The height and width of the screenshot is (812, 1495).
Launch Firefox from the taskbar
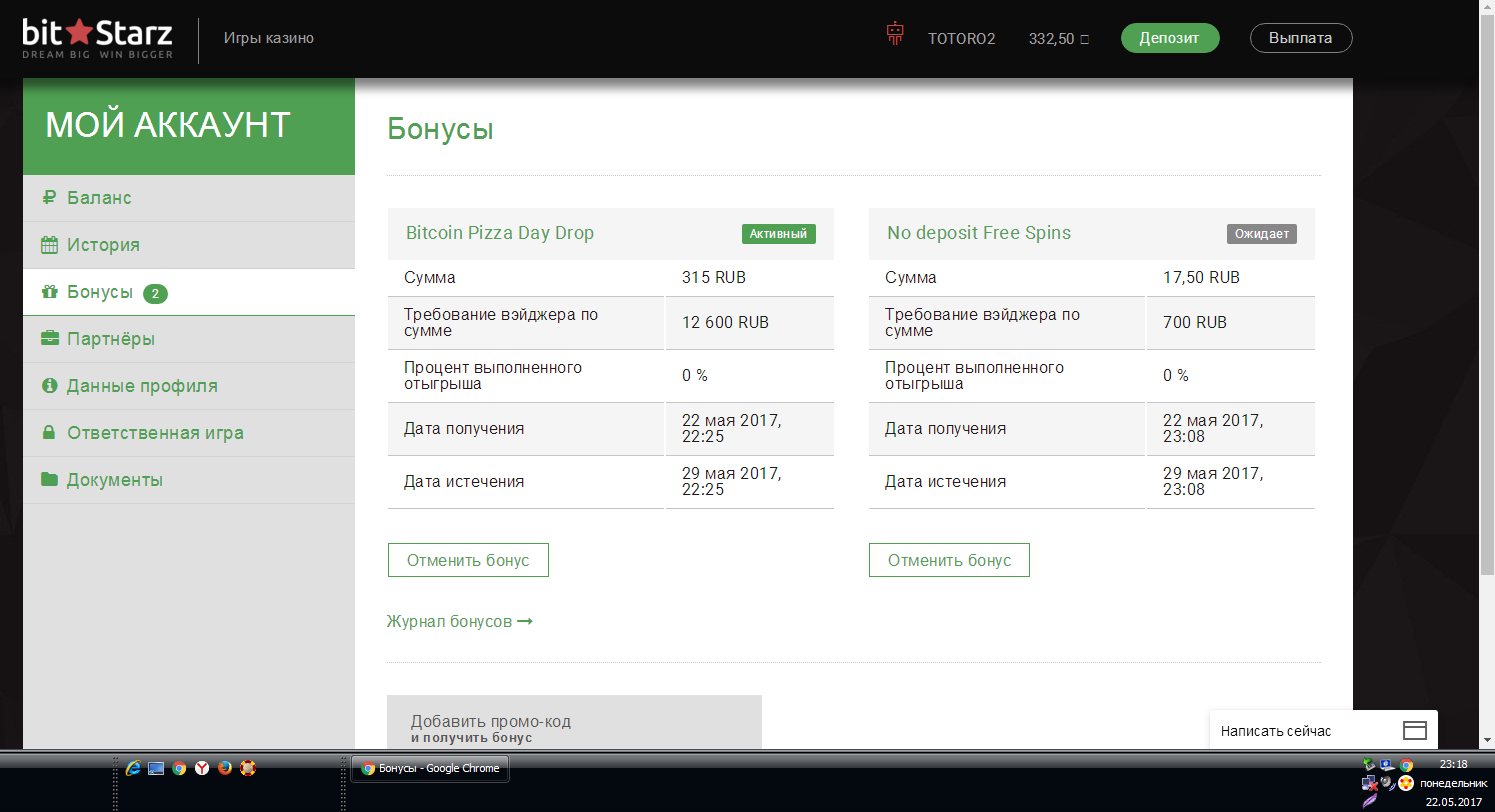pos(225,768)
